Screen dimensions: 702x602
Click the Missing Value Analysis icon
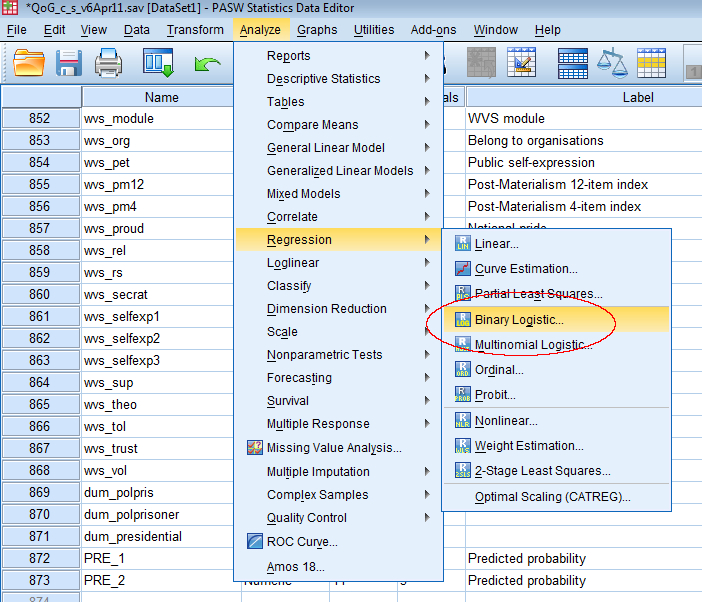[254, 448]
